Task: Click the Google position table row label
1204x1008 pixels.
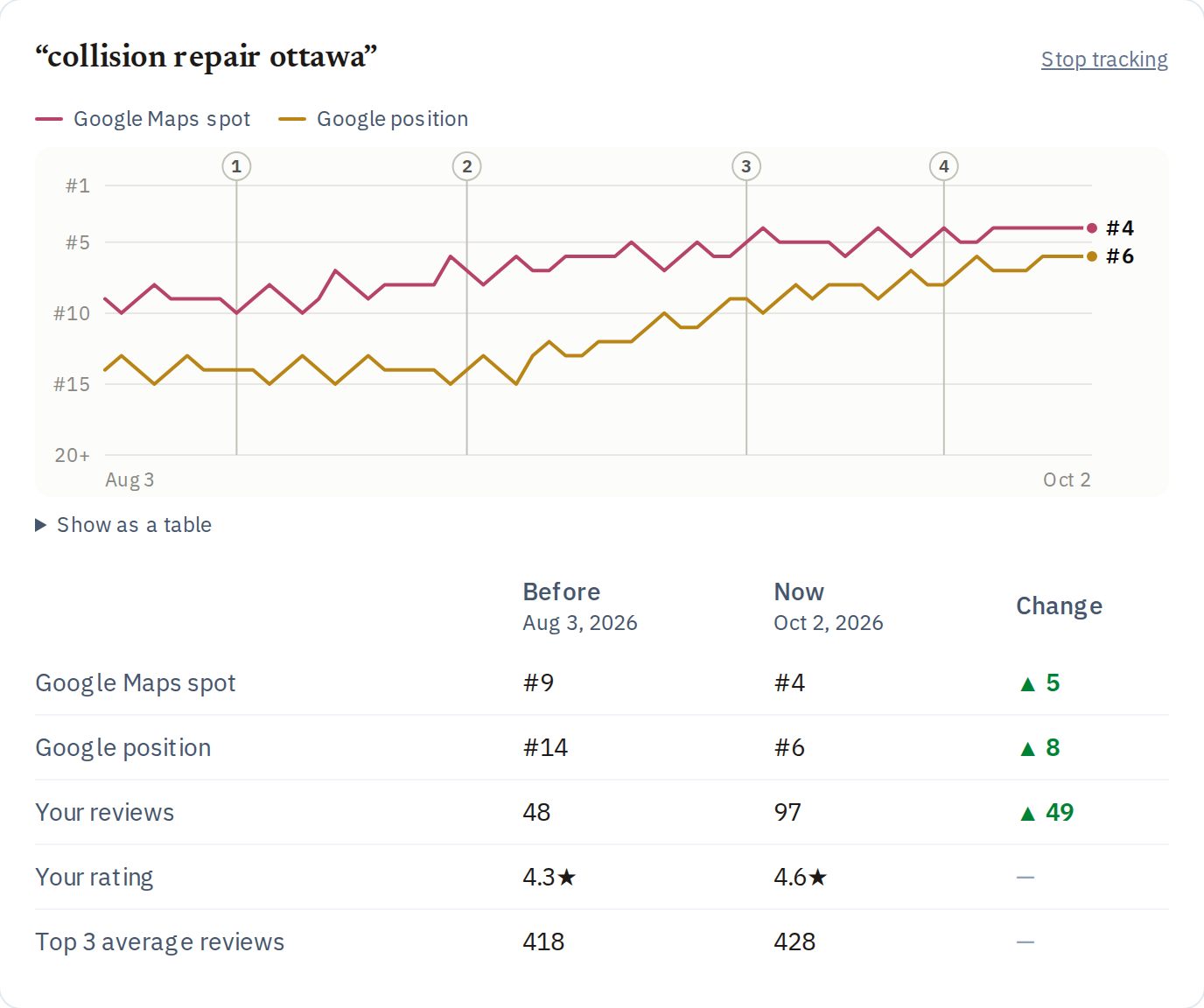Action: [x=123, y=748]
